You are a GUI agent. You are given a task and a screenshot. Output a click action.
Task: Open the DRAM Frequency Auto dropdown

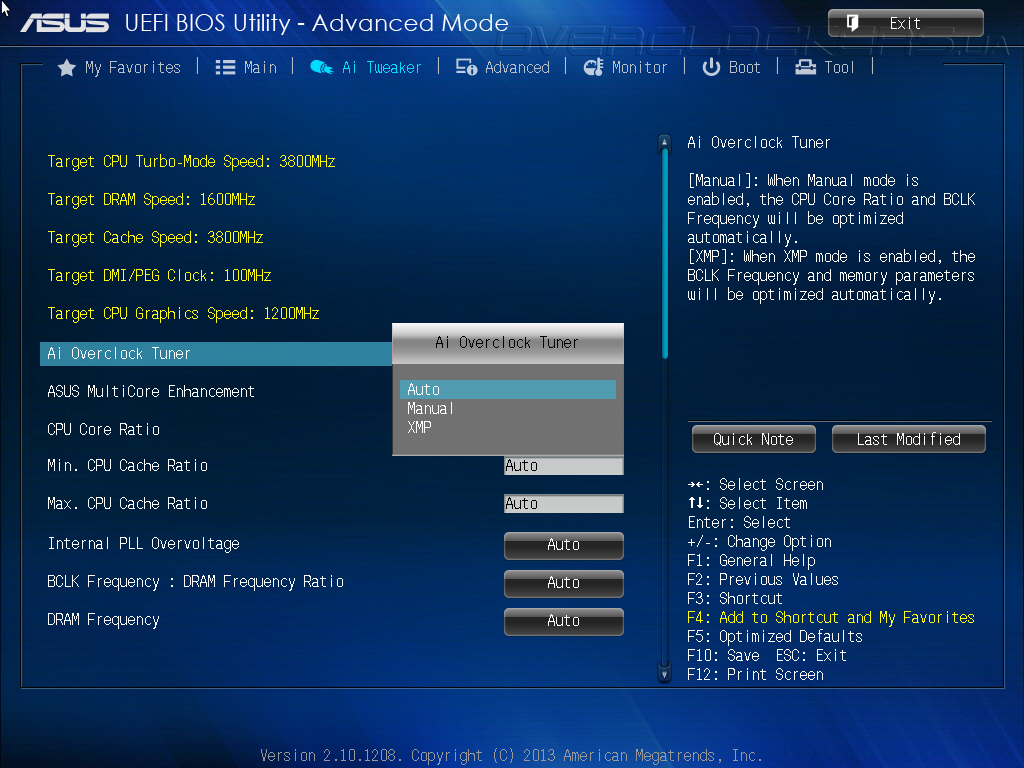(x=564, y=621)
